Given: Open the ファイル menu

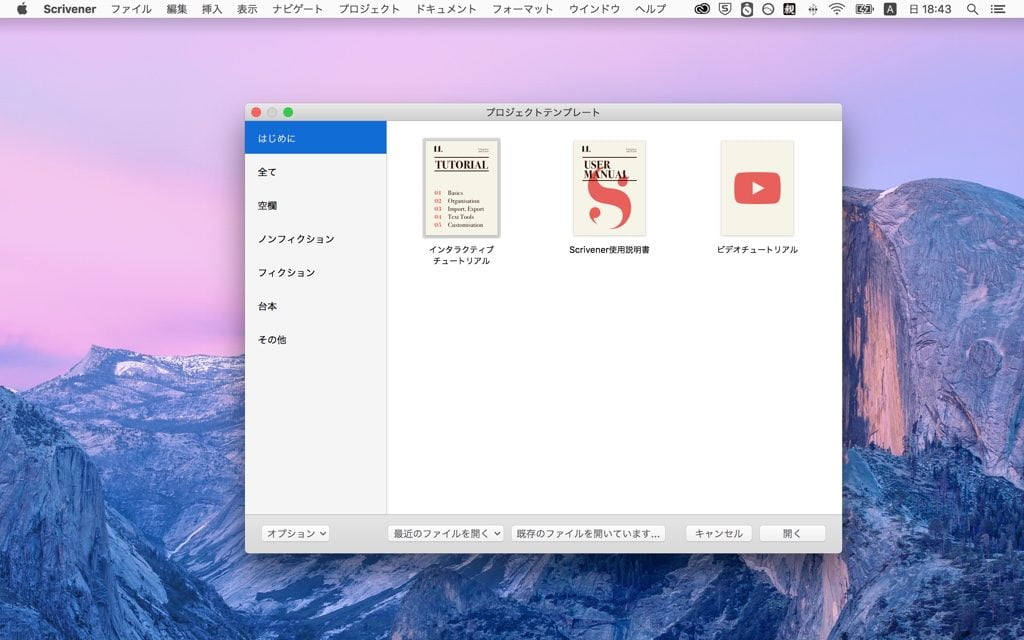Looking at the screenshot, I should point(131,9).
